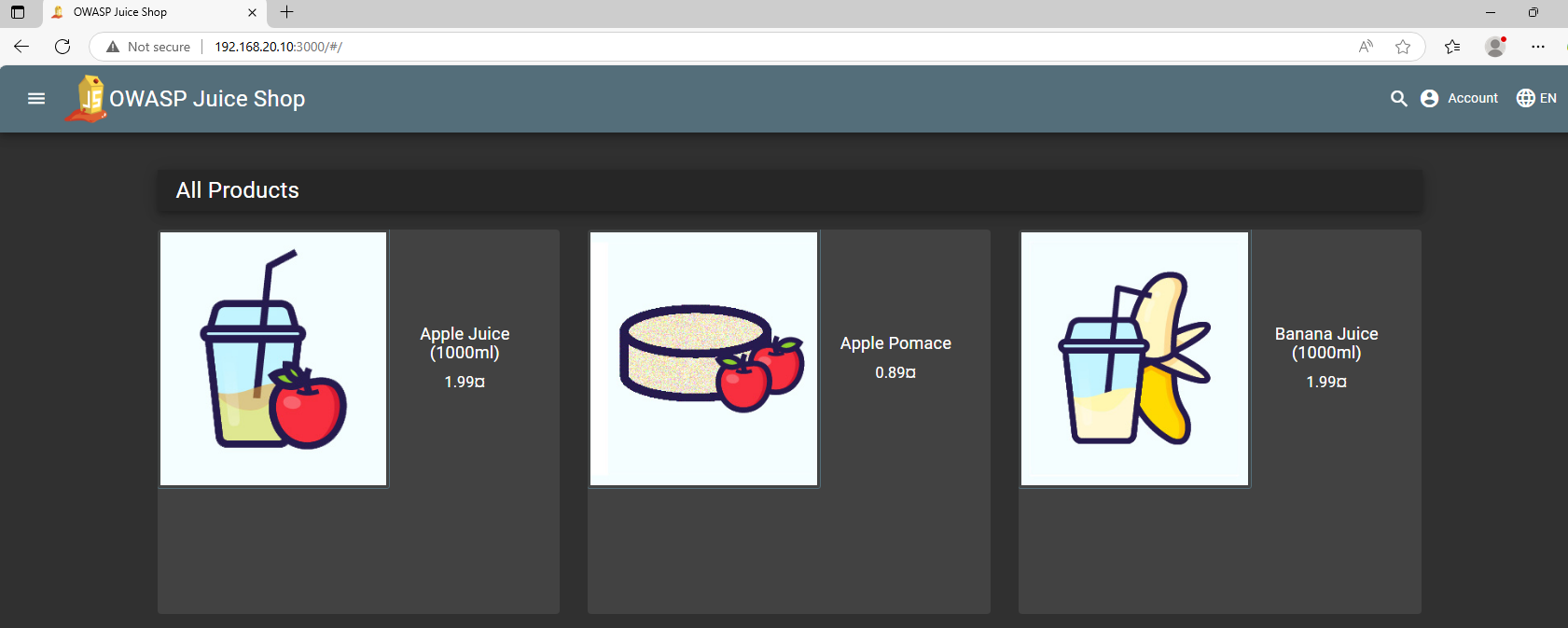The width and height of the screenshot is (1568, 628).
Task: Open a new browser tab
Action: pyautogui.click(x=287, y=12)
